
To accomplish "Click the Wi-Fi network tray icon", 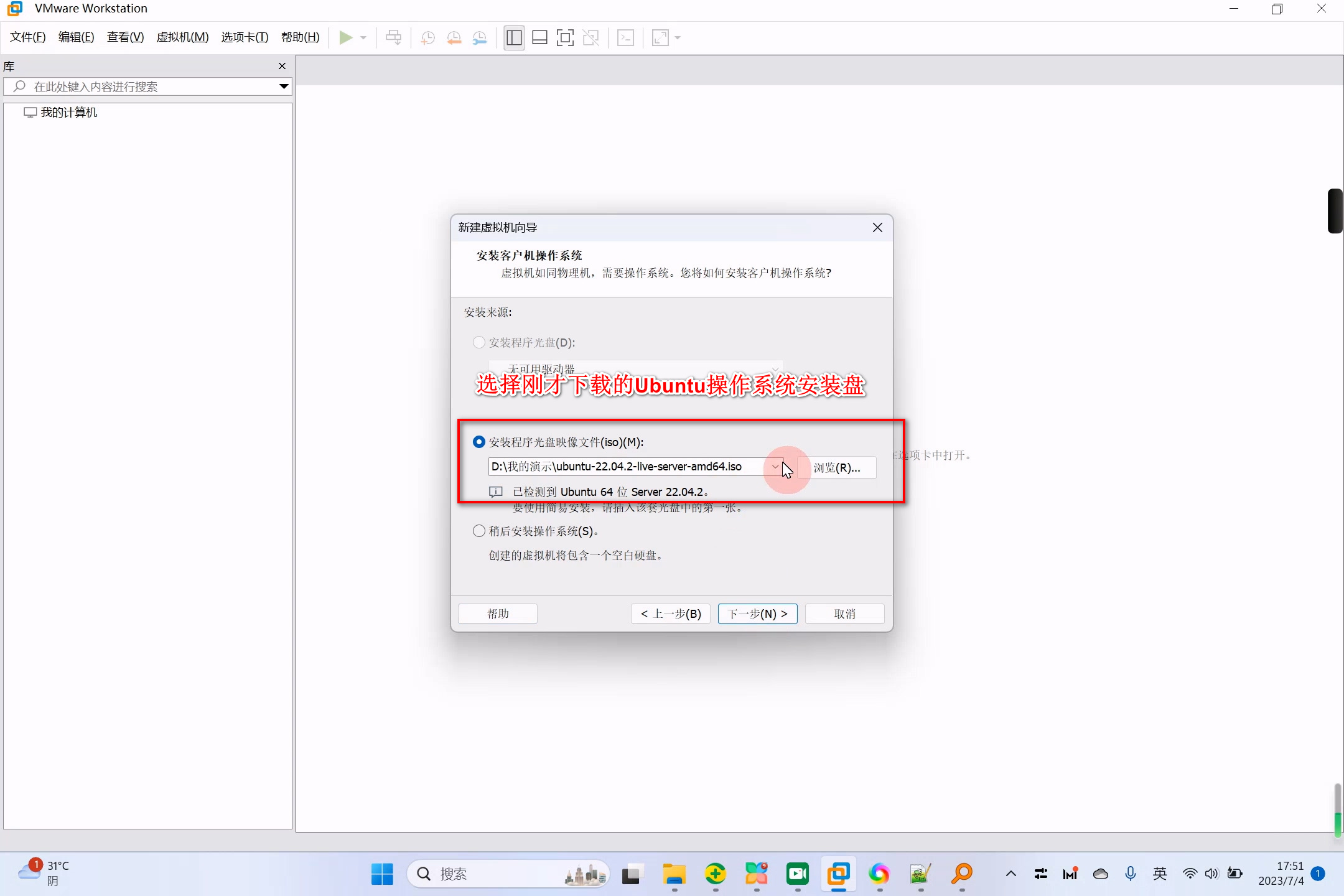I will [1190, 874].
